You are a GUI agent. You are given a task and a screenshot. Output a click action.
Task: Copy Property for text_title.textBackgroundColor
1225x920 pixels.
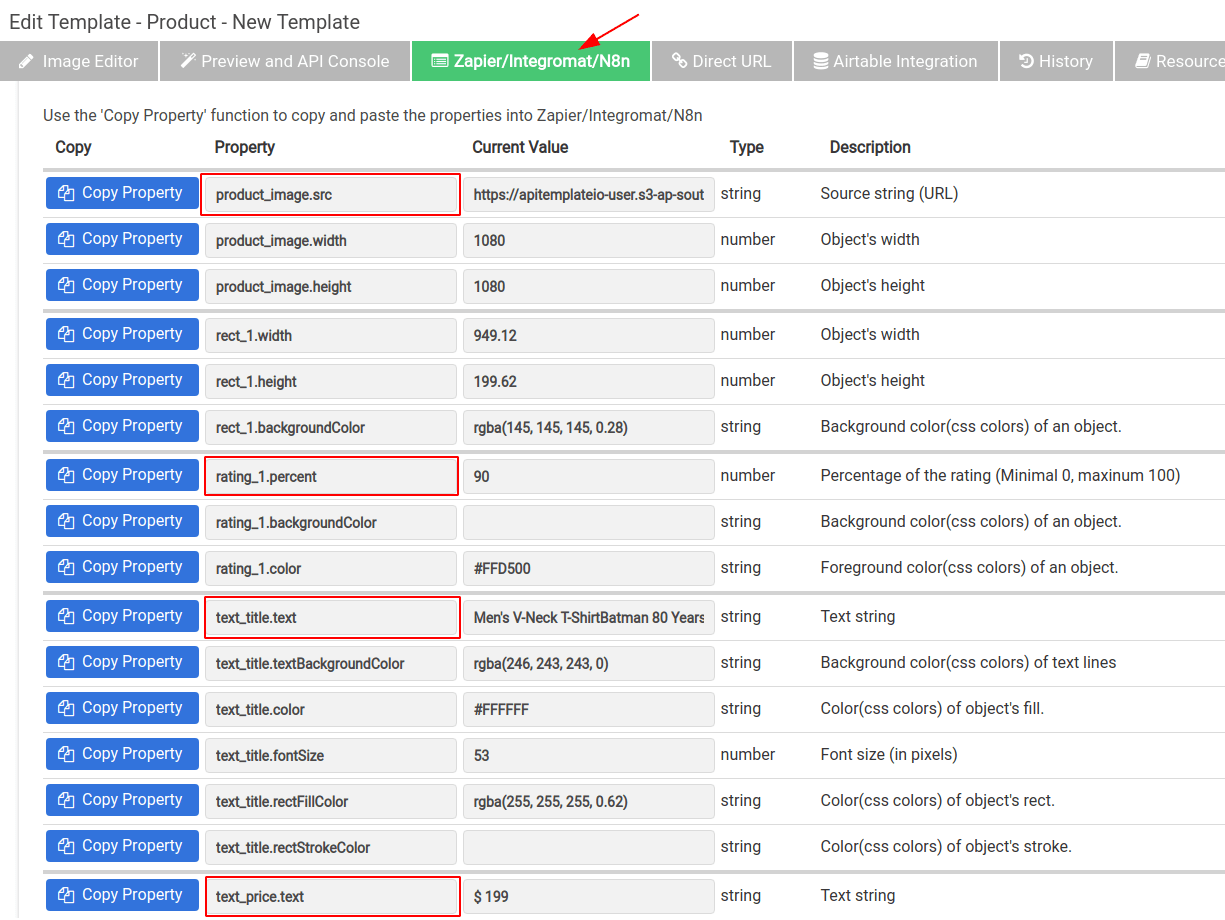click(x=122, y=662)
